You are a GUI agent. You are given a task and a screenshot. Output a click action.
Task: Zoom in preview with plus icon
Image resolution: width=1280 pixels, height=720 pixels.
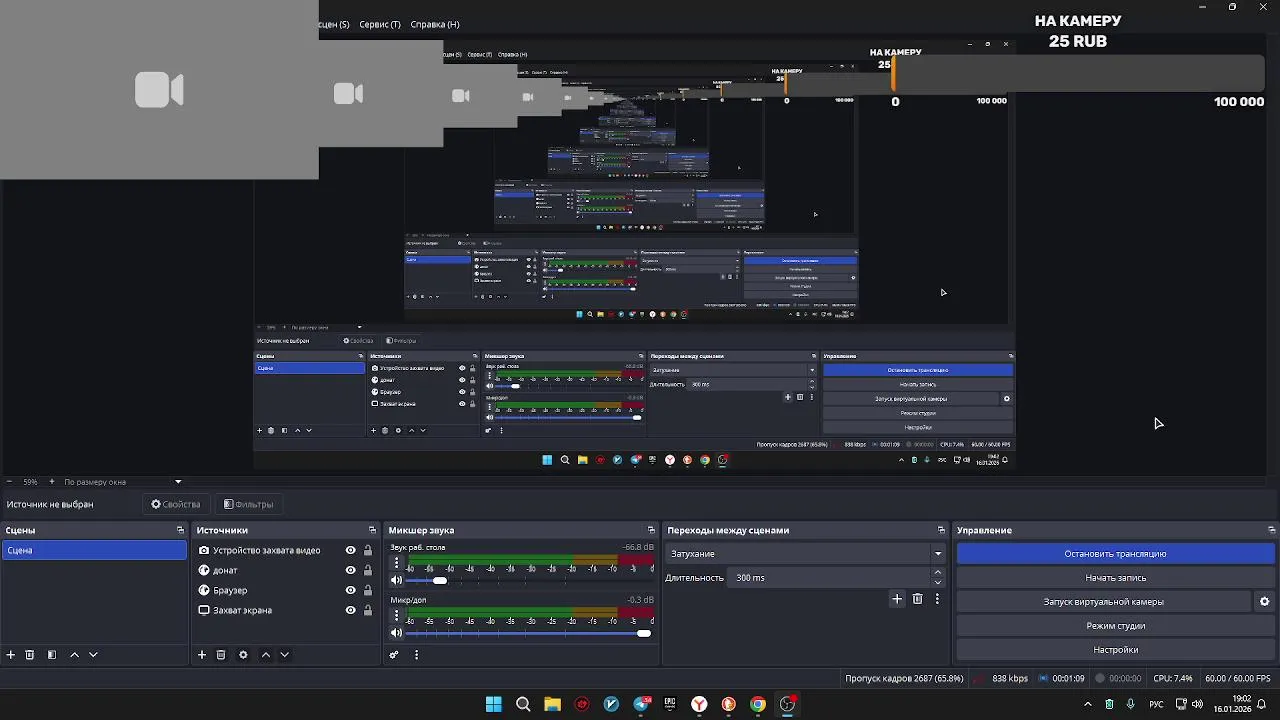pos(54,482)
